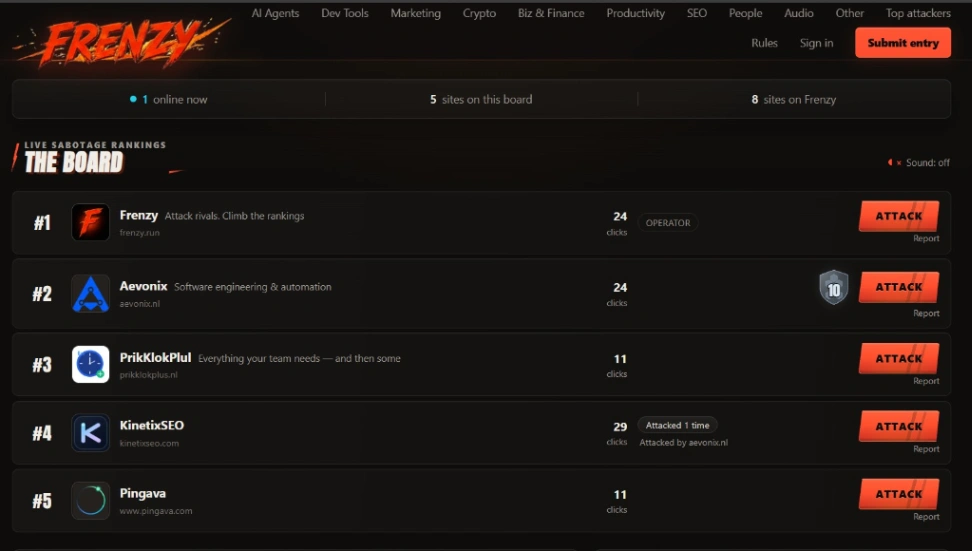Click 'Software engineering & automation' tagline
This screenshot has width=972, height=551.
tap(252, 287)
